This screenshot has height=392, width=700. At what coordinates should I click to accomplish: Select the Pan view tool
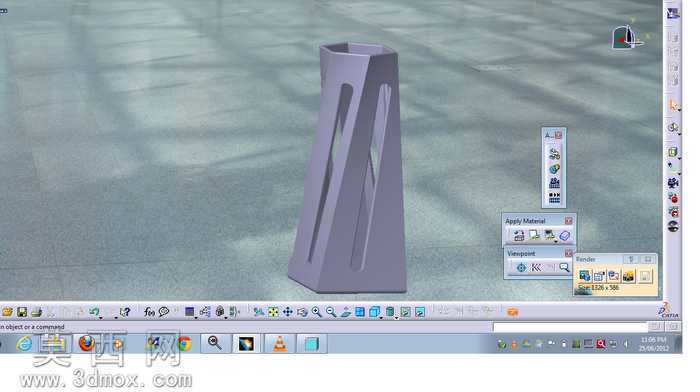click(x=288, y=312)
